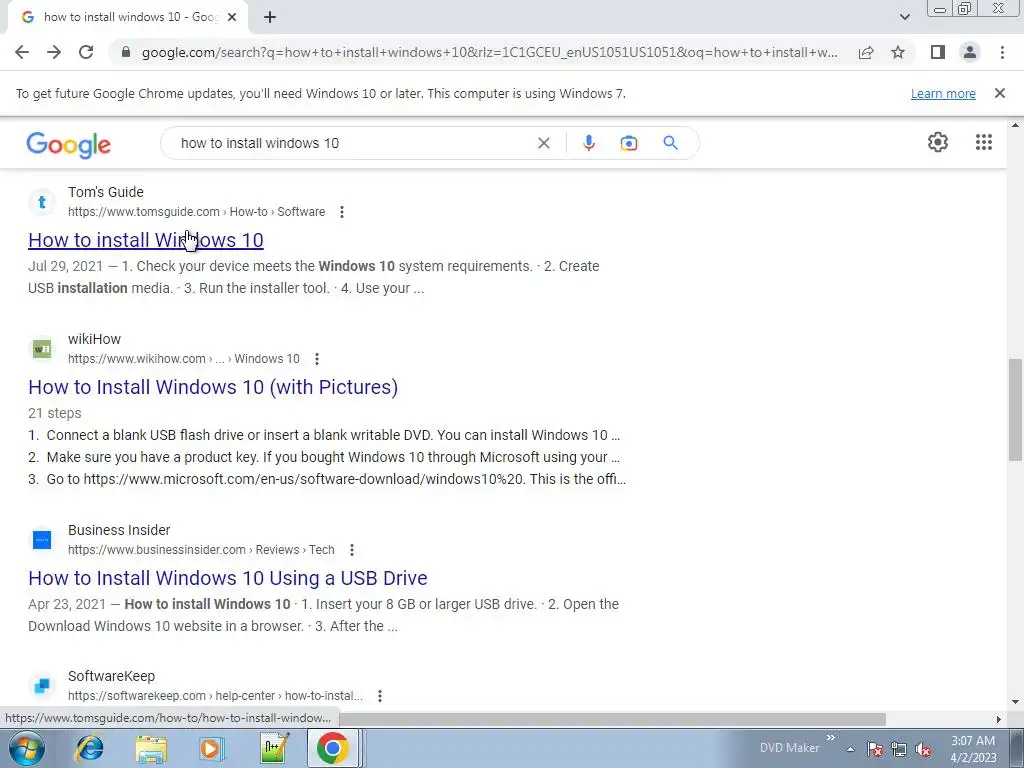
Task: Close the 'how to install windows 10' tab
Action: tap(232, 18)
